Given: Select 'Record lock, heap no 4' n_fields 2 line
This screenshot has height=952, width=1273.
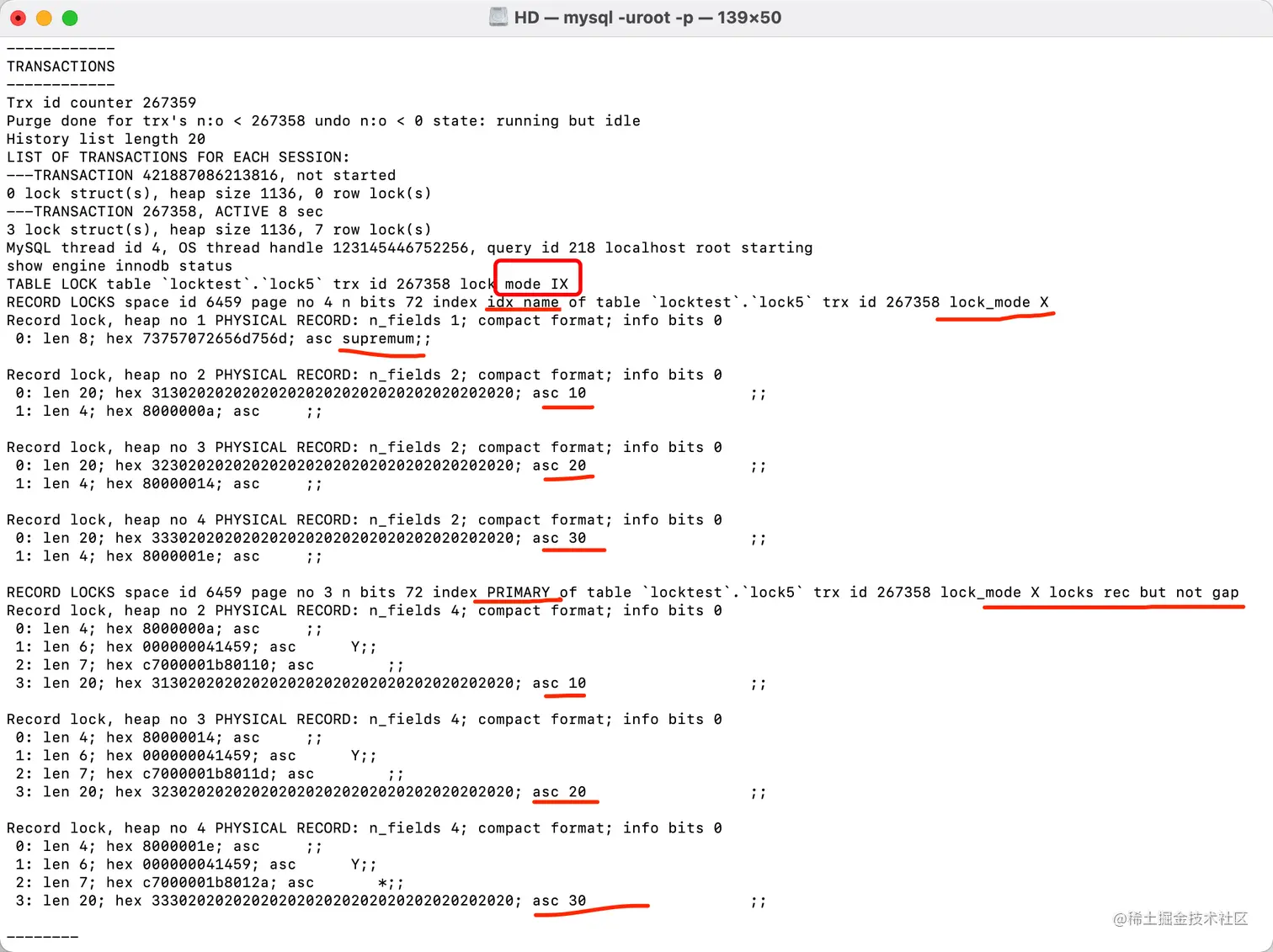Looking at the screenshot, I should pyautogui.click(x=365, y=520).
